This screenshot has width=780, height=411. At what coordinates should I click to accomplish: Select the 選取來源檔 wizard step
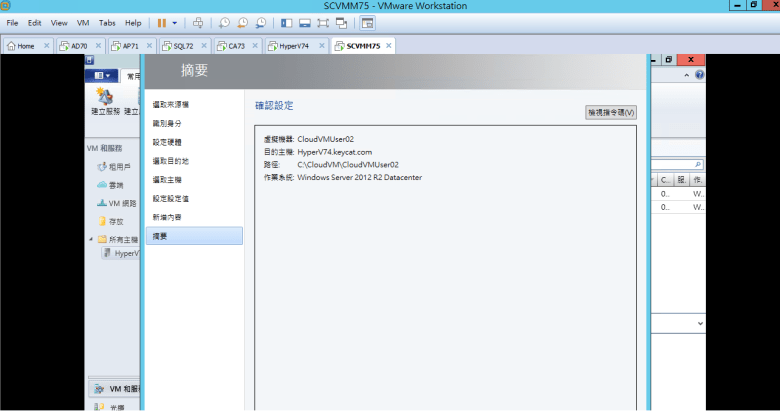[x=170, y=104]
